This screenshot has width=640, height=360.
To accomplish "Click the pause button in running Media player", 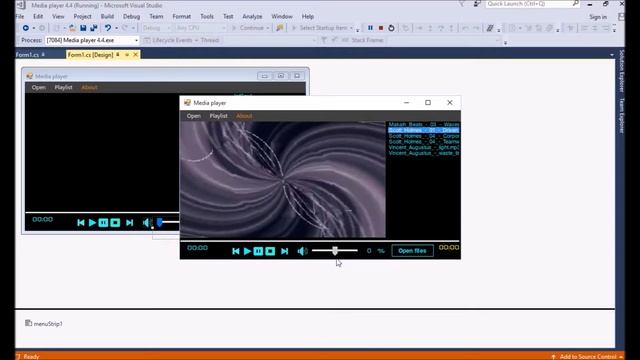I will (x=258, y=251).
